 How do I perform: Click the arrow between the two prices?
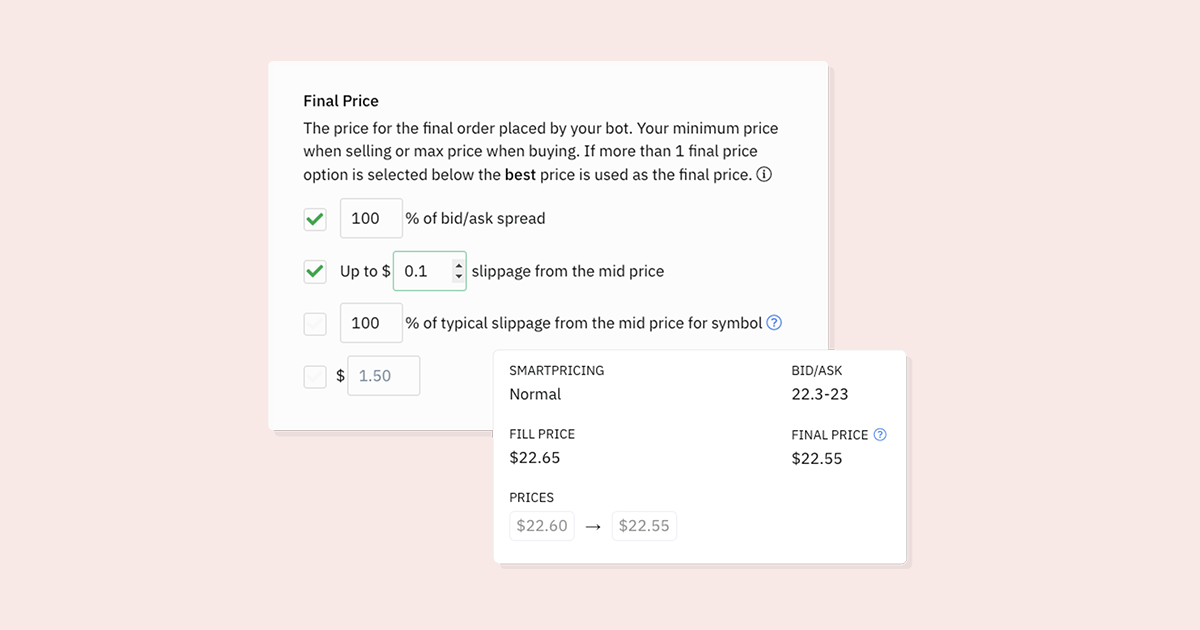coord(593,526)
